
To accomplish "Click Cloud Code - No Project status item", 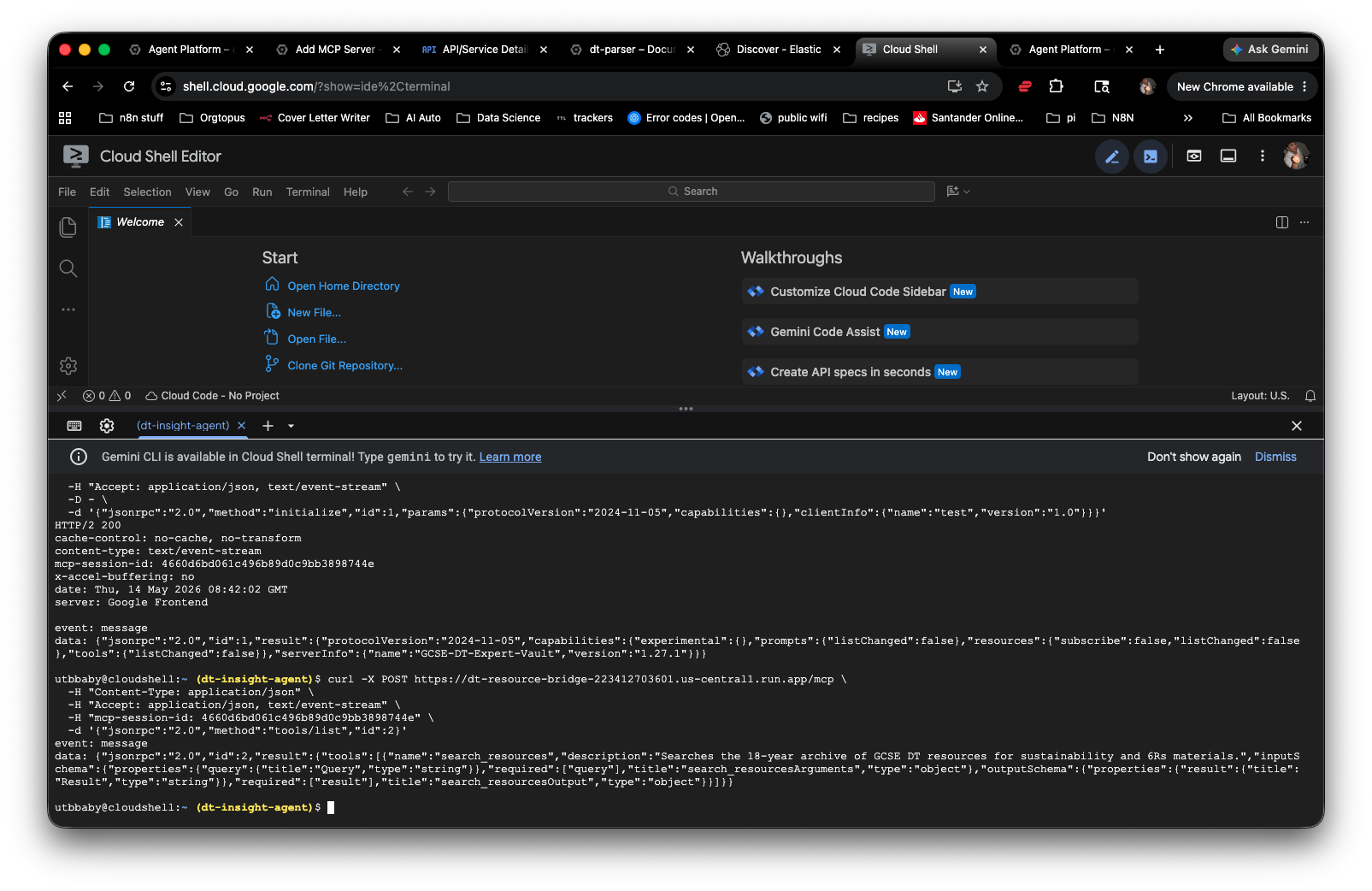I will (x=212, y=396).
